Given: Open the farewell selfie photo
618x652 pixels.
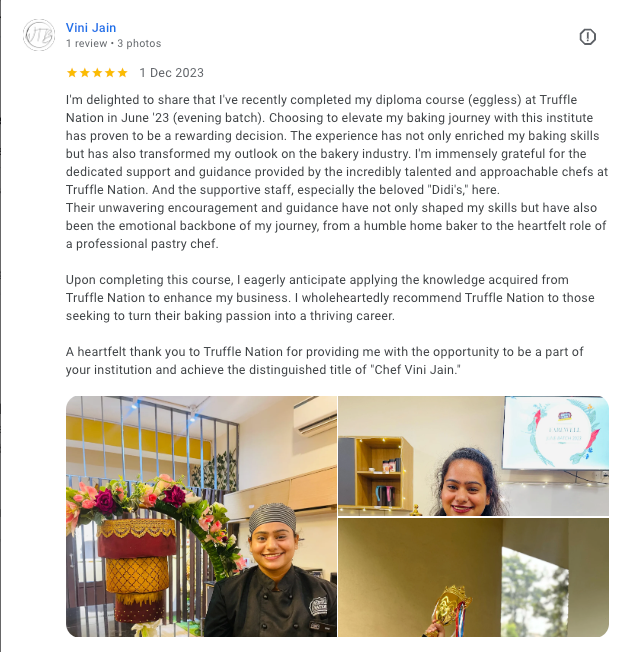Looking at the screenshot, I should pyautogui.click(x=473, y=456).
